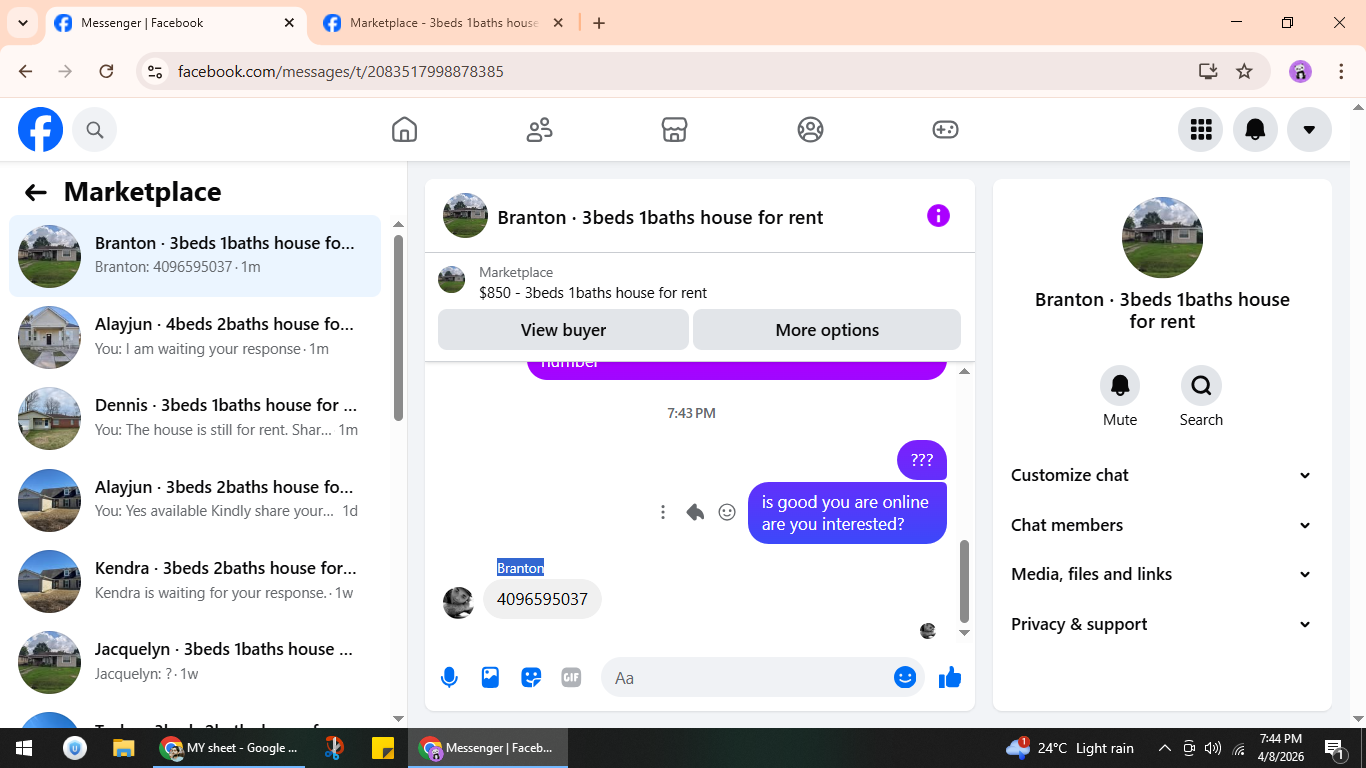Open the tab search dropdown arrow
The image size is (1366, 768).
[x=22, y=23]
